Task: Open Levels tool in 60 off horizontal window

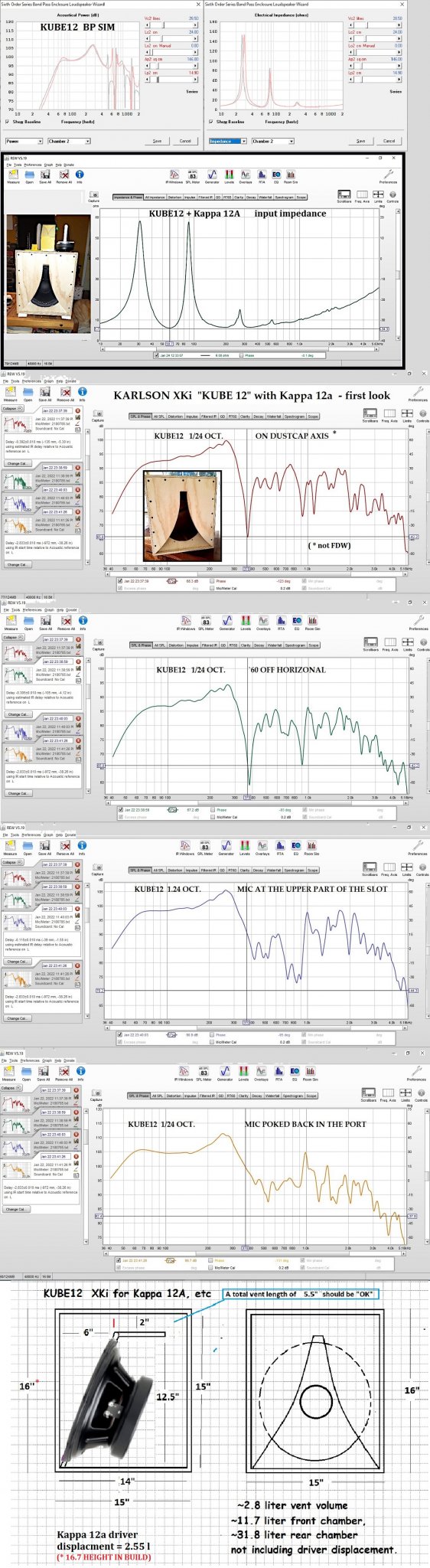Action: pyautogui.click(x=246, y=622)
